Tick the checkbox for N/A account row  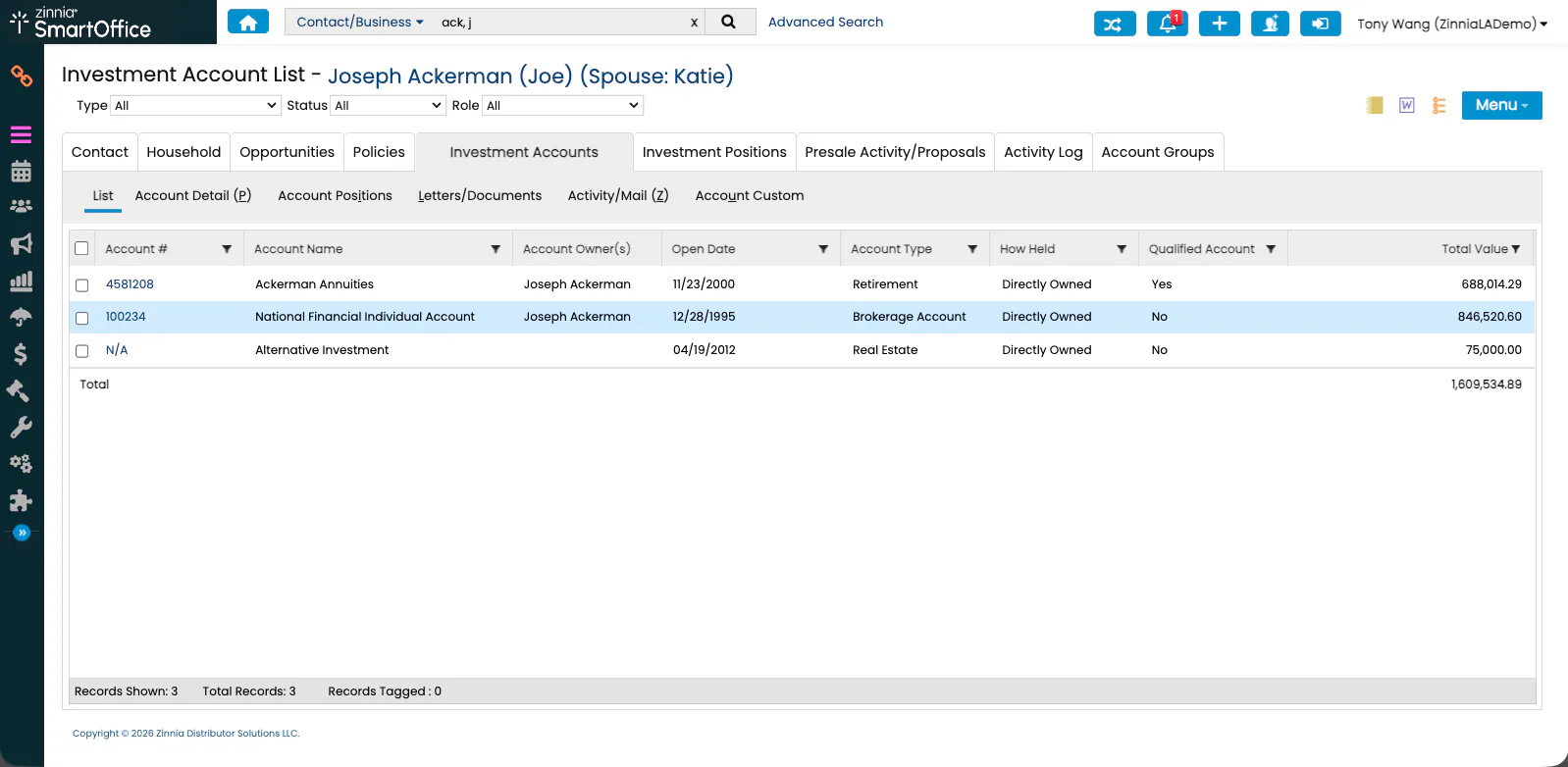(x=82, y=351)
